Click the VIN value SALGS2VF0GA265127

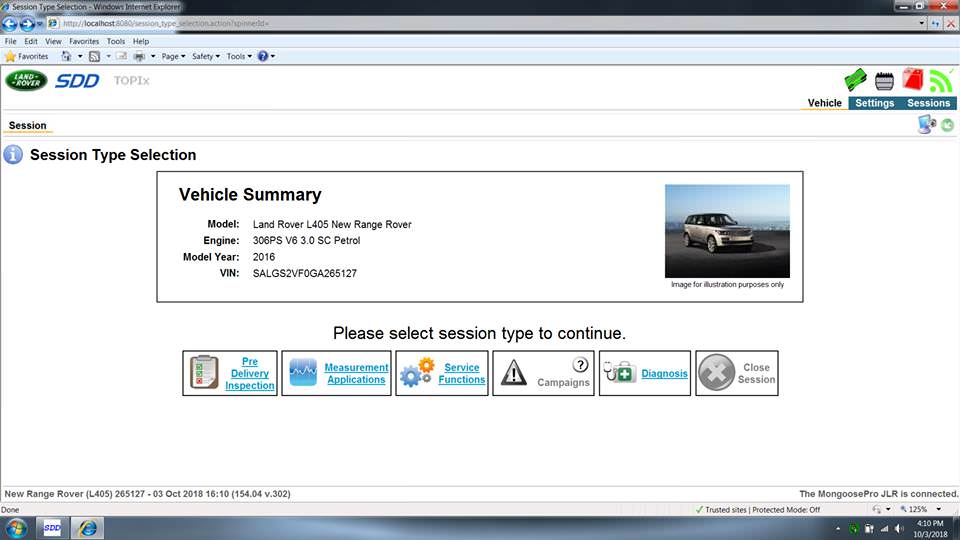point(304,273)
